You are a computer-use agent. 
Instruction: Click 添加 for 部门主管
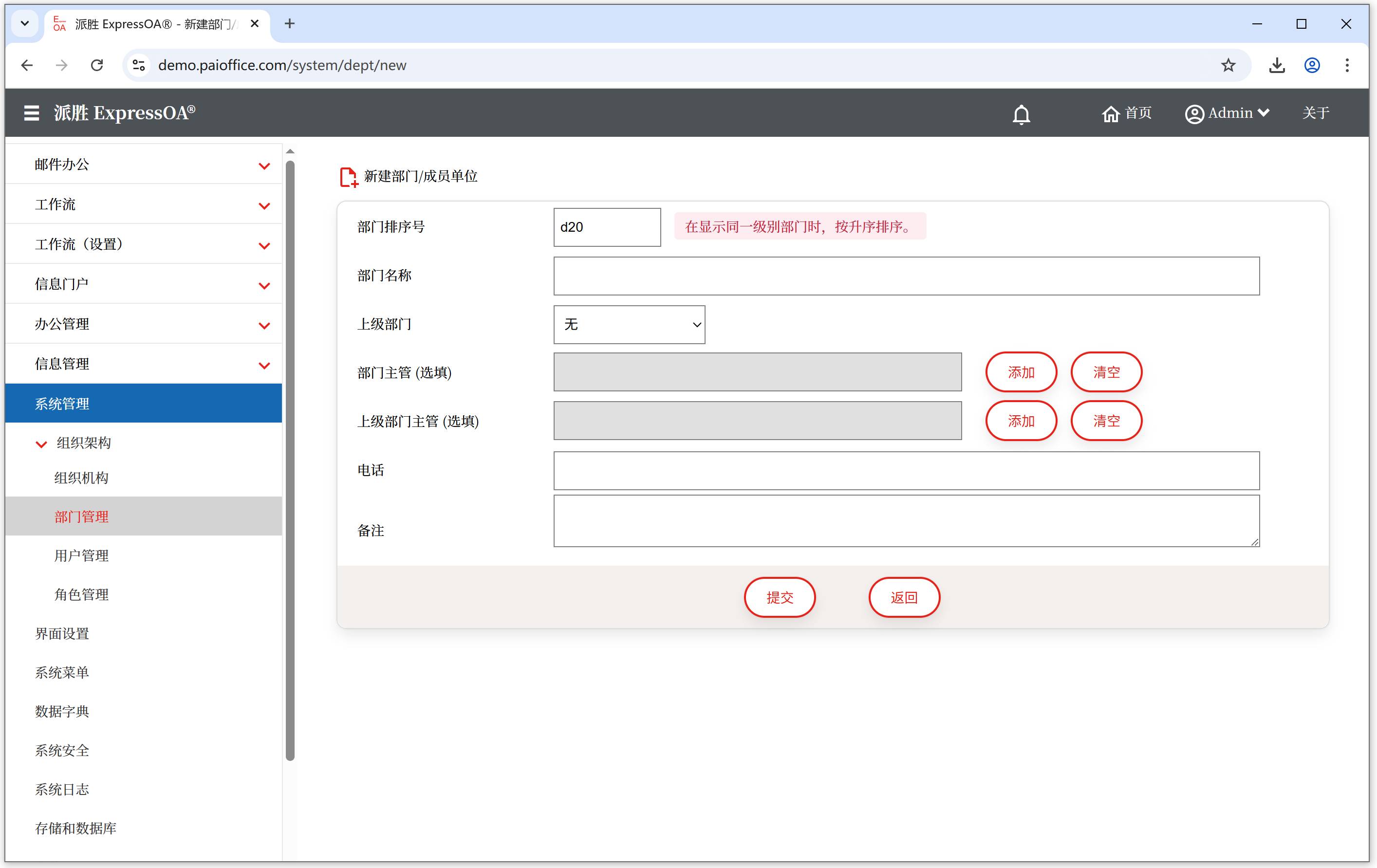pyautogui.click(x=1021, y=372)
